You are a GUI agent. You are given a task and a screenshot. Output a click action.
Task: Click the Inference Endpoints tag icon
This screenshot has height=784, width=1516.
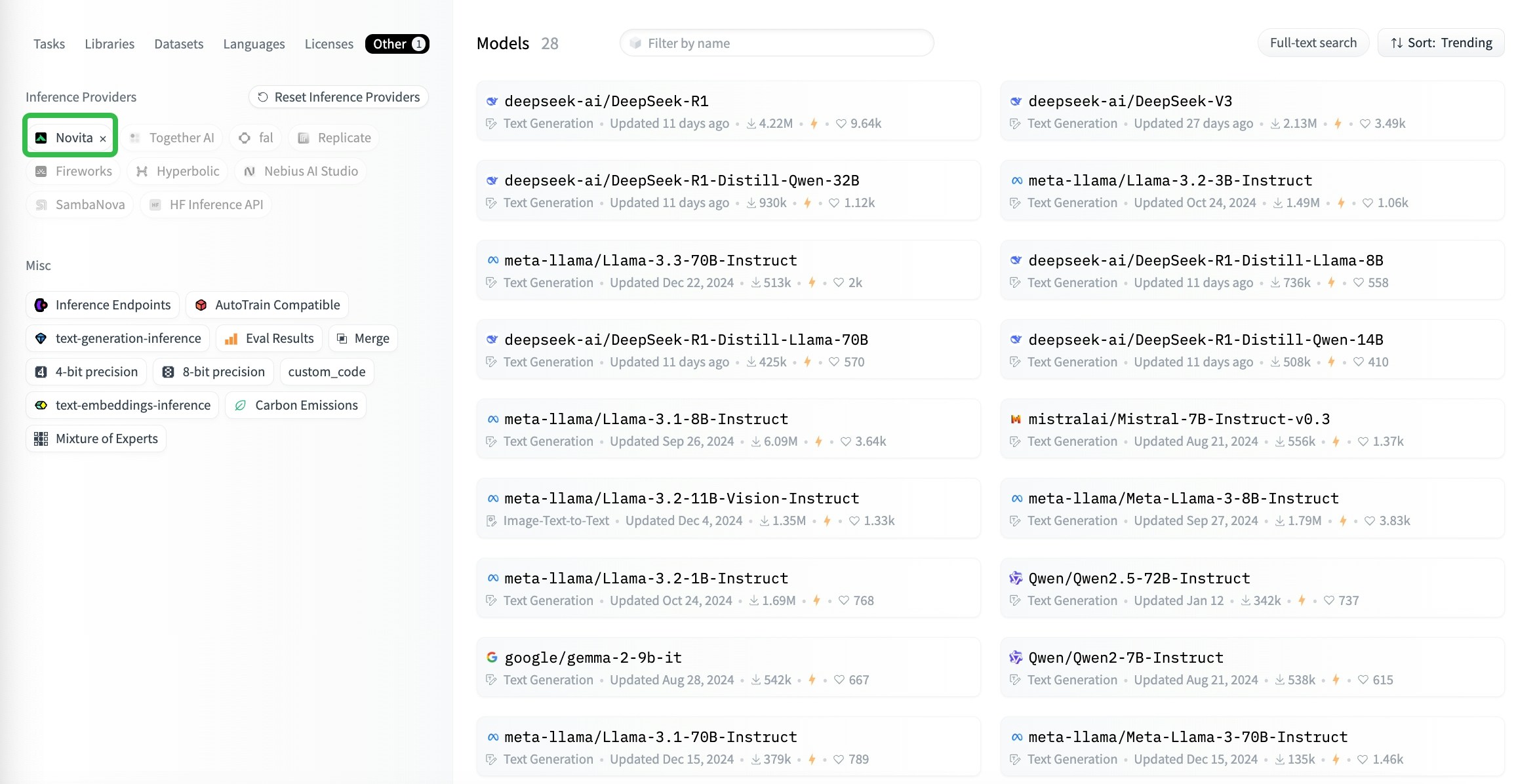click(x=41, y=305)
